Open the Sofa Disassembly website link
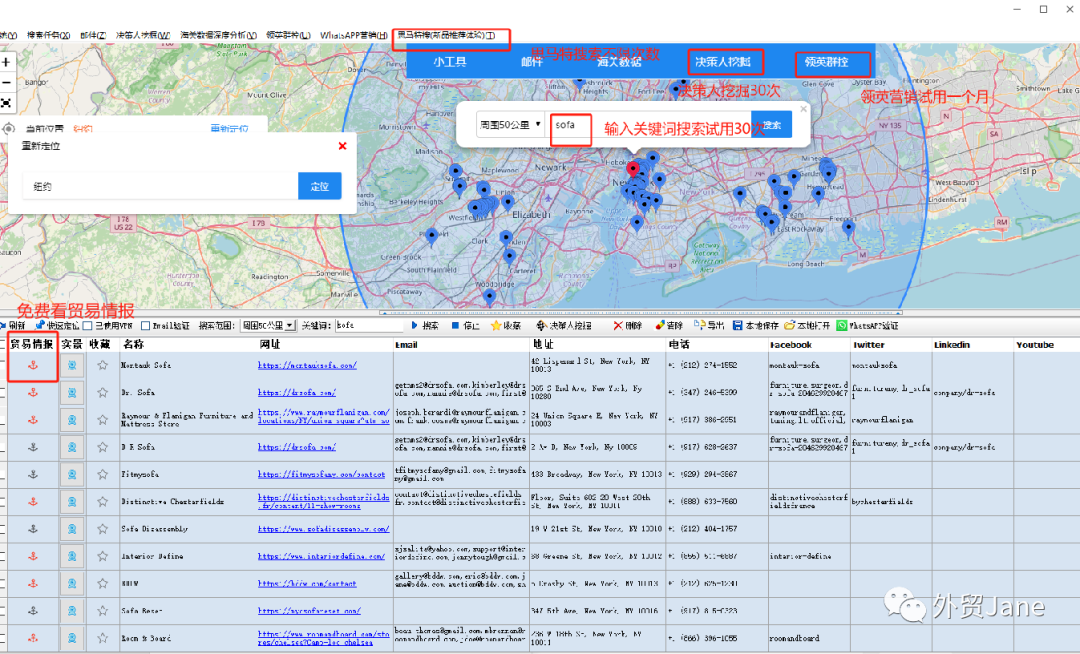 (324, 529)
